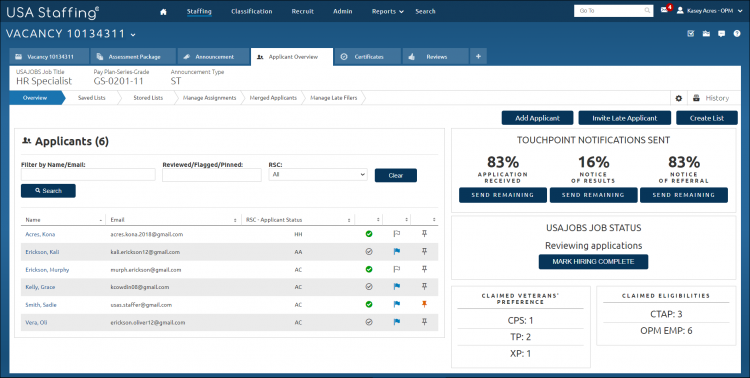This screenshot has height=378, width=750.
Task: Click the checklist icon in vacancy header
Action: (x=691, y=33)
